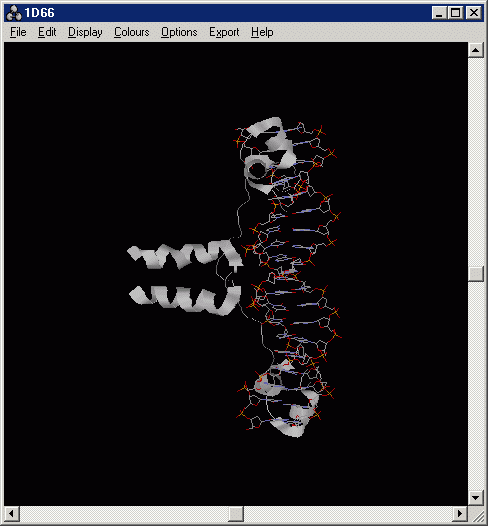Click the vertical scrollbar up arrow

coord(476,50)
